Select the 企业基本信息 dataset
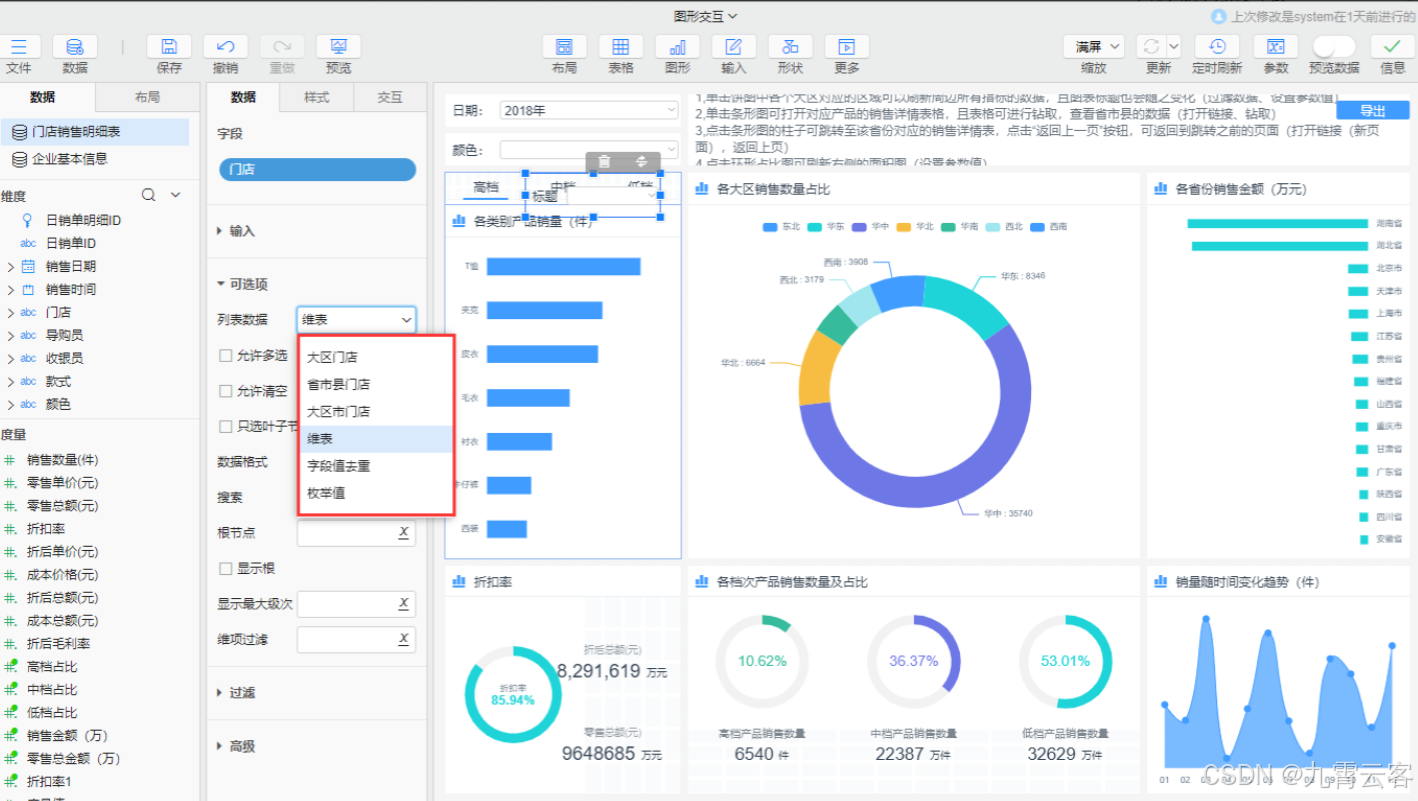This screenshot has width=1418, height=801. point(95,158)
